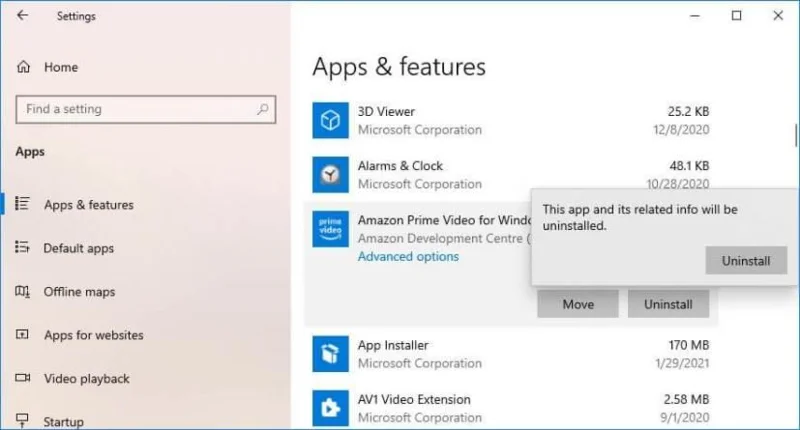Open Apps for websites section
The width and height of the screenshot is (800, 430).
(93, 335)
